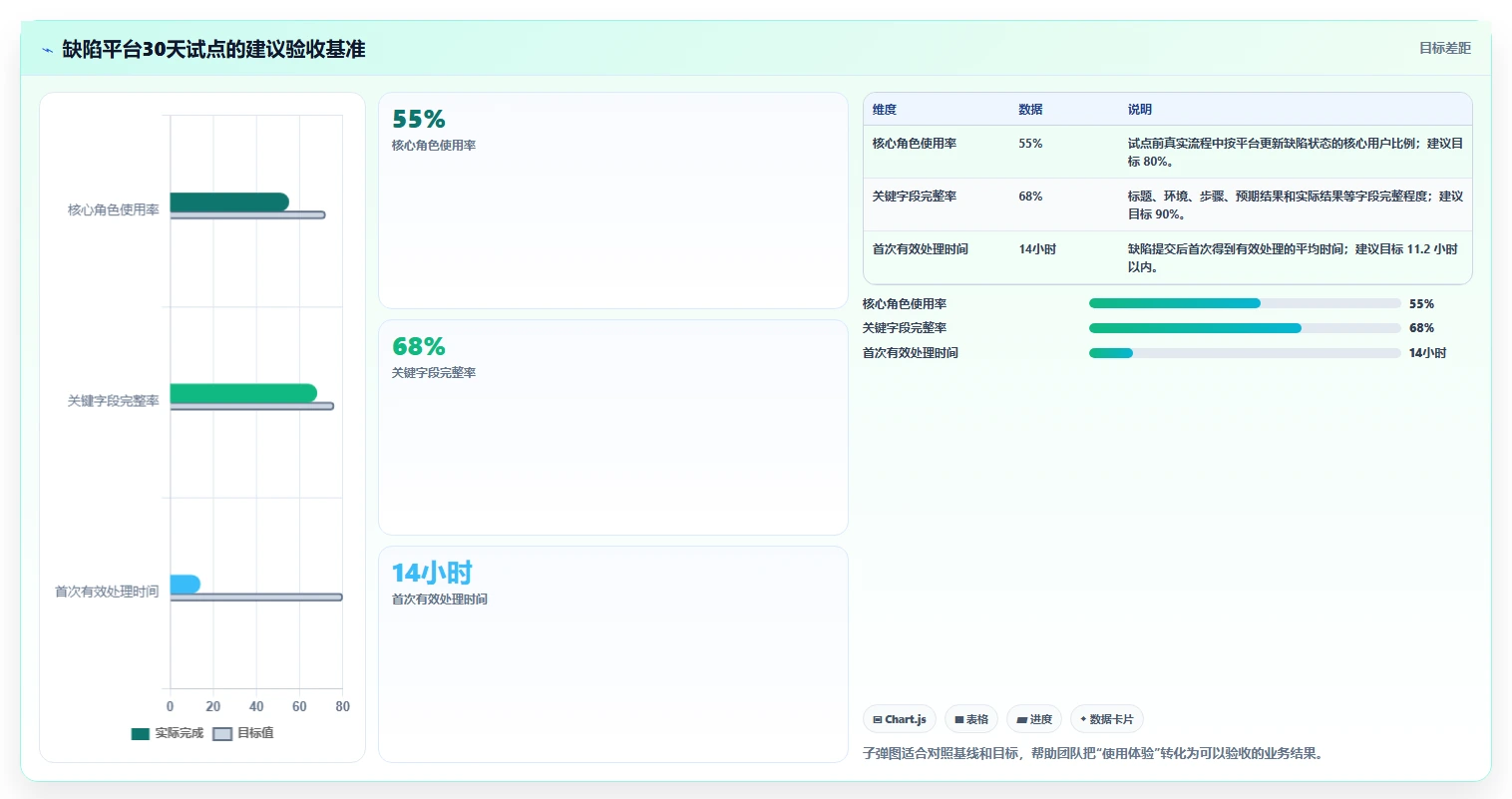Click the 目标差距 label in header
Image resolution: width=1512 pixels, height=799 pixels.
[x=1444, y=48]
